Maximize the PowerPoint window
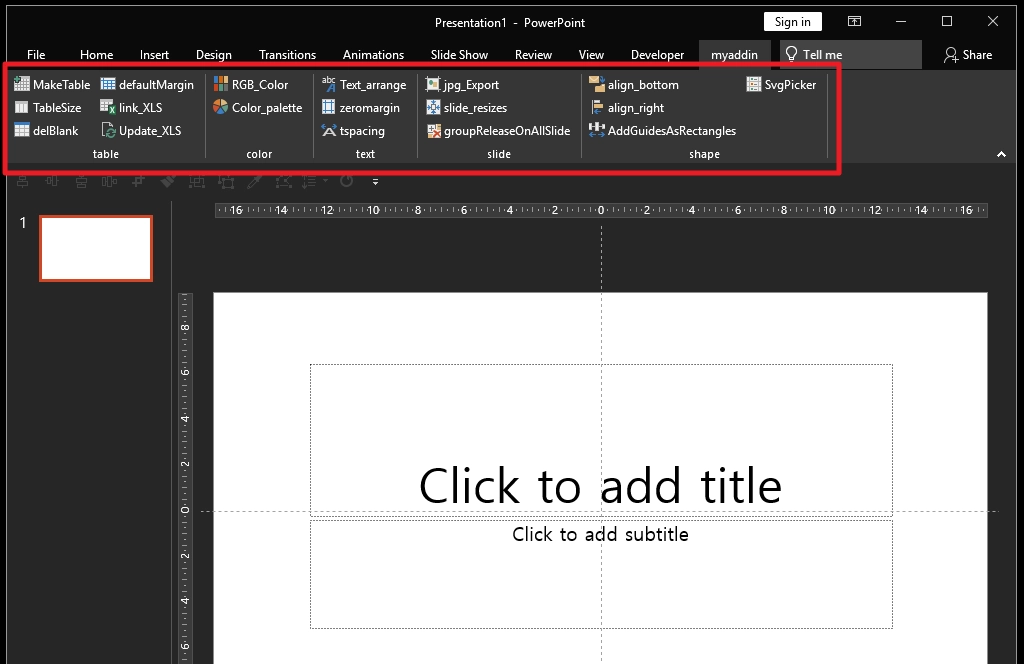This screenshot has width=1024, height=664. pyautogui.click(x=947, y=22)
